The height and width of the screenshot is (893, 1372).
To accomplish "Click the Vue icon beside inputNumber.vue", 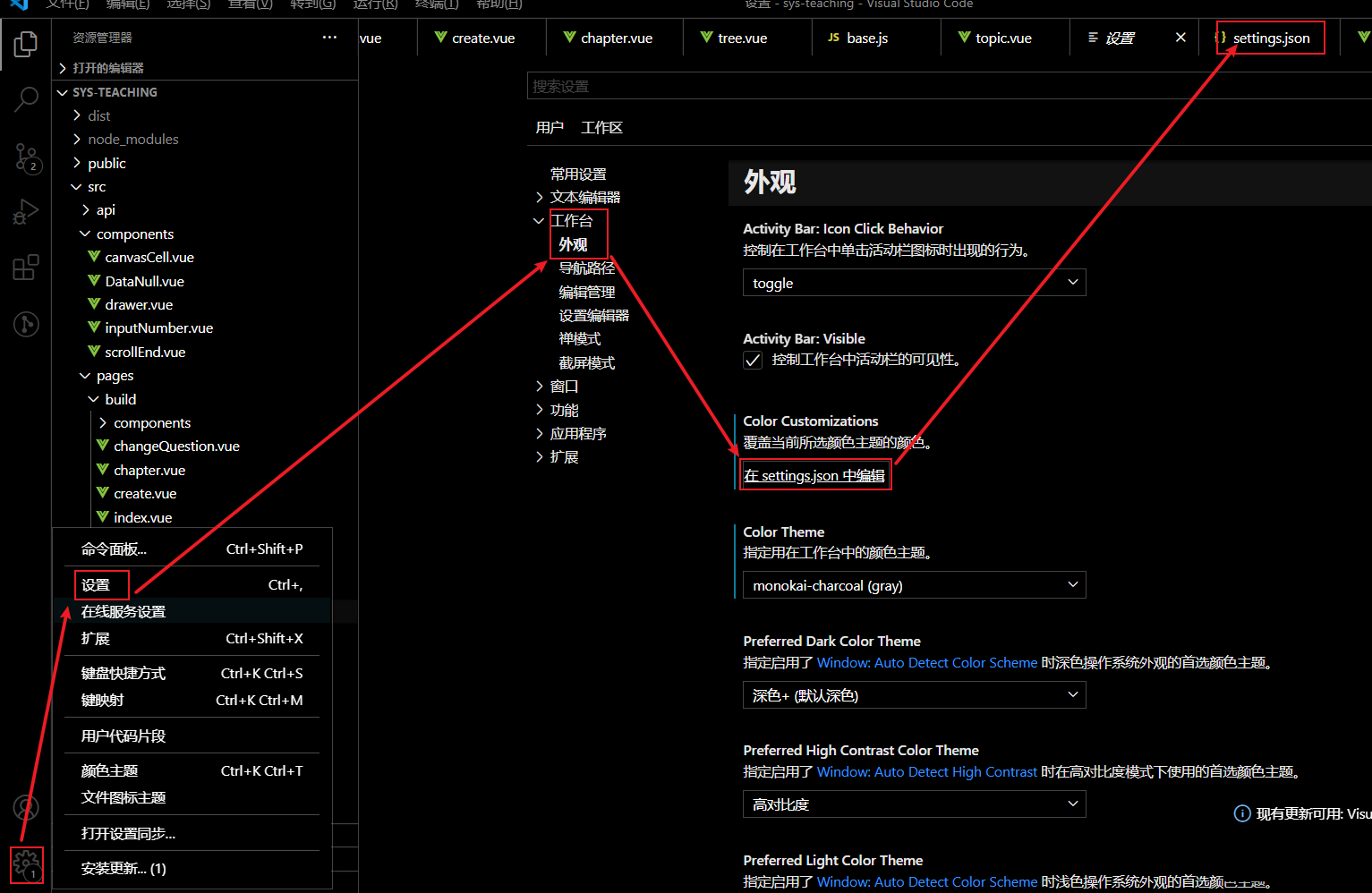I will (94, 327).
